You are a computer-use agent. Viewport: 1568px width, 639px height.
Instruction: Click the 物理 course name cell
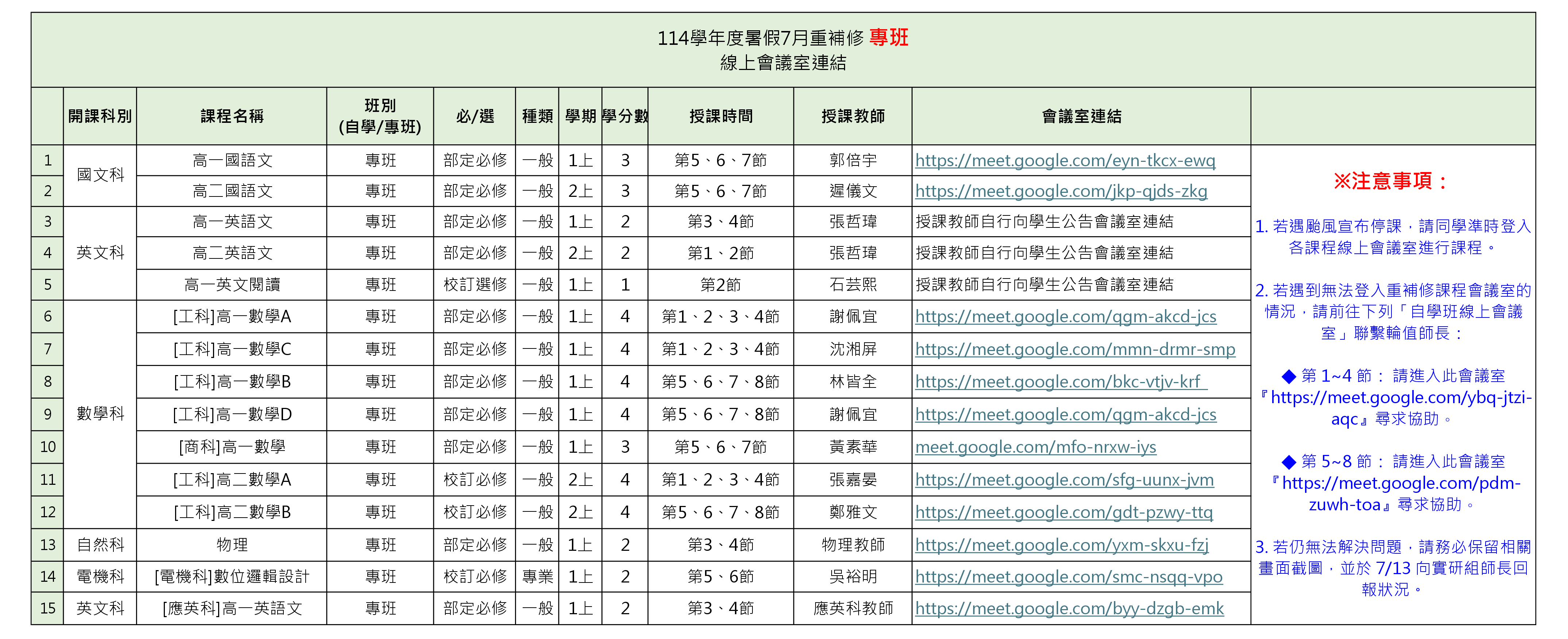[232, 545]
